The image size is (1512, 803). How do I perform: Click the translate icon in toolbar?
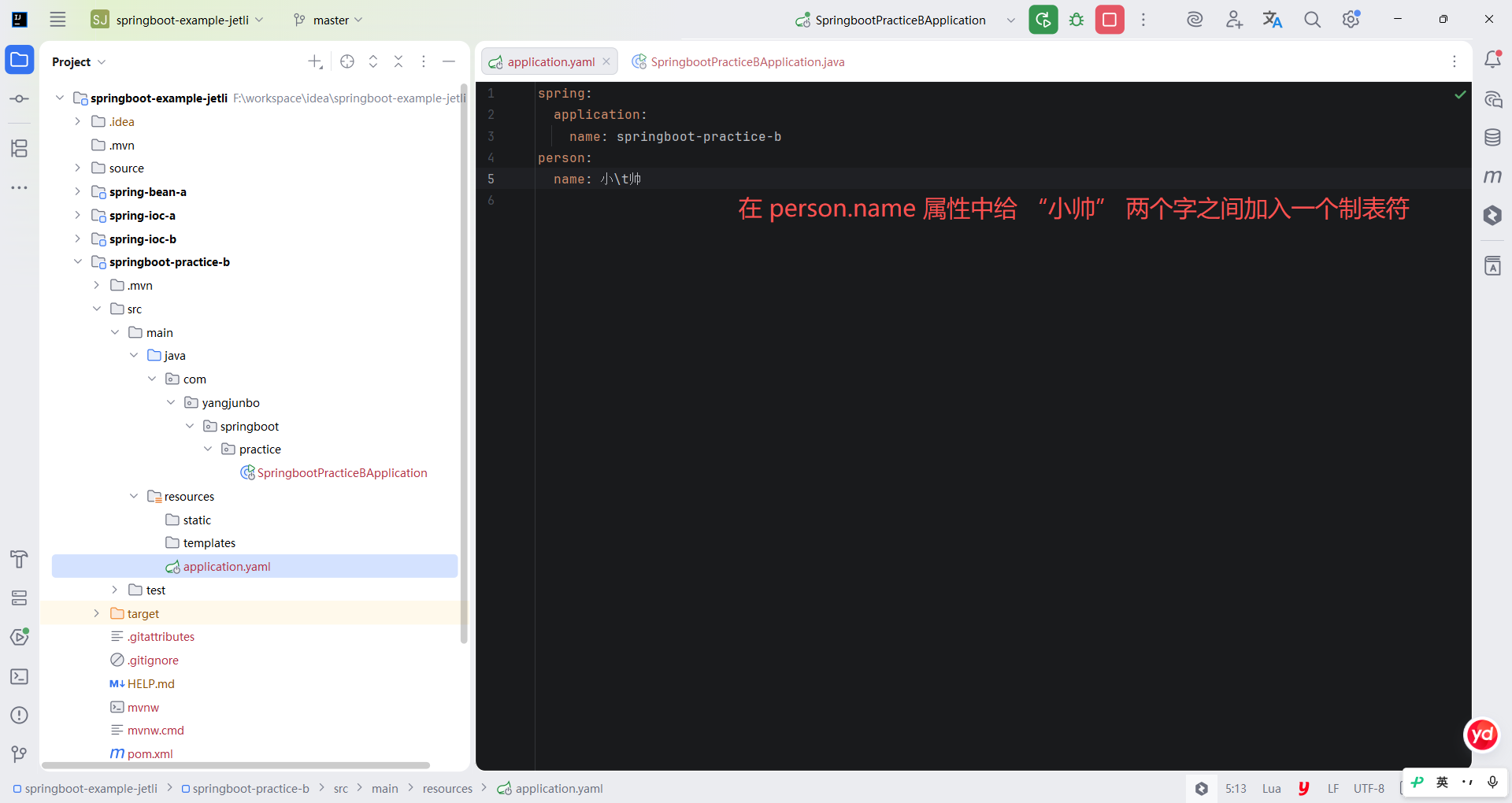click(x=1273, y=20)
